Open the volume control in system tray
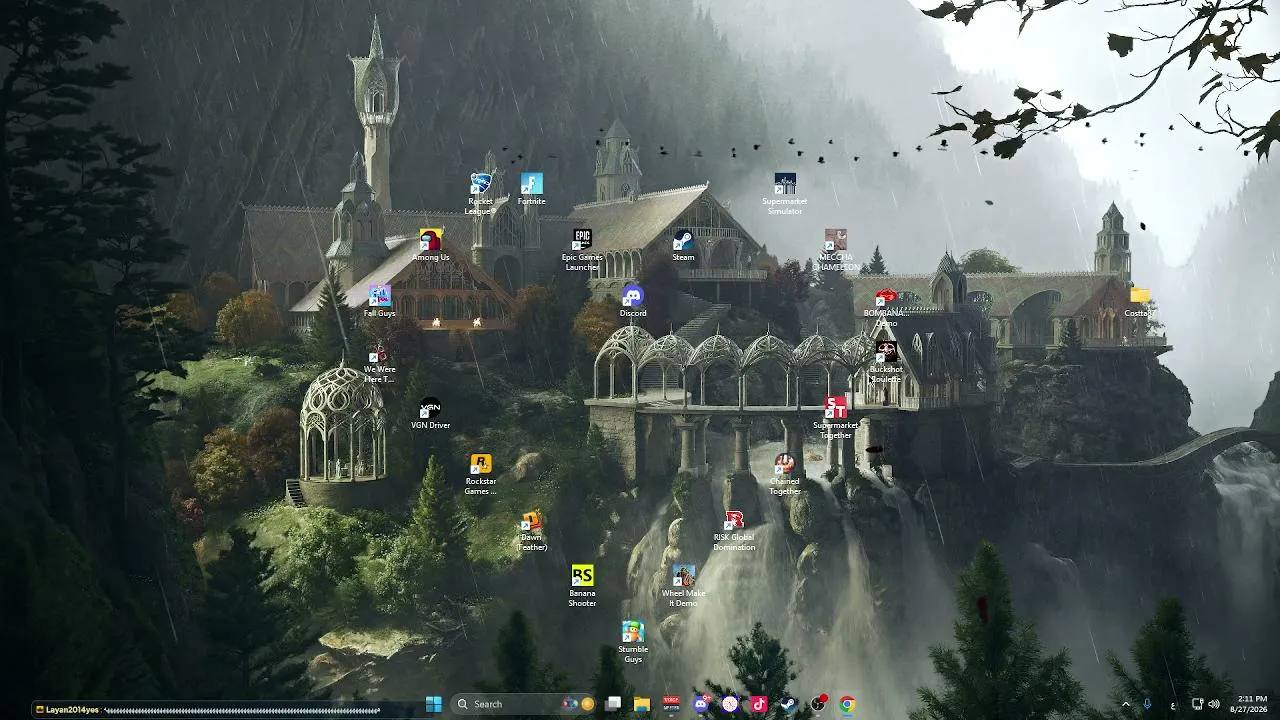This screenshot has height=720, width=1280. 1214,704
